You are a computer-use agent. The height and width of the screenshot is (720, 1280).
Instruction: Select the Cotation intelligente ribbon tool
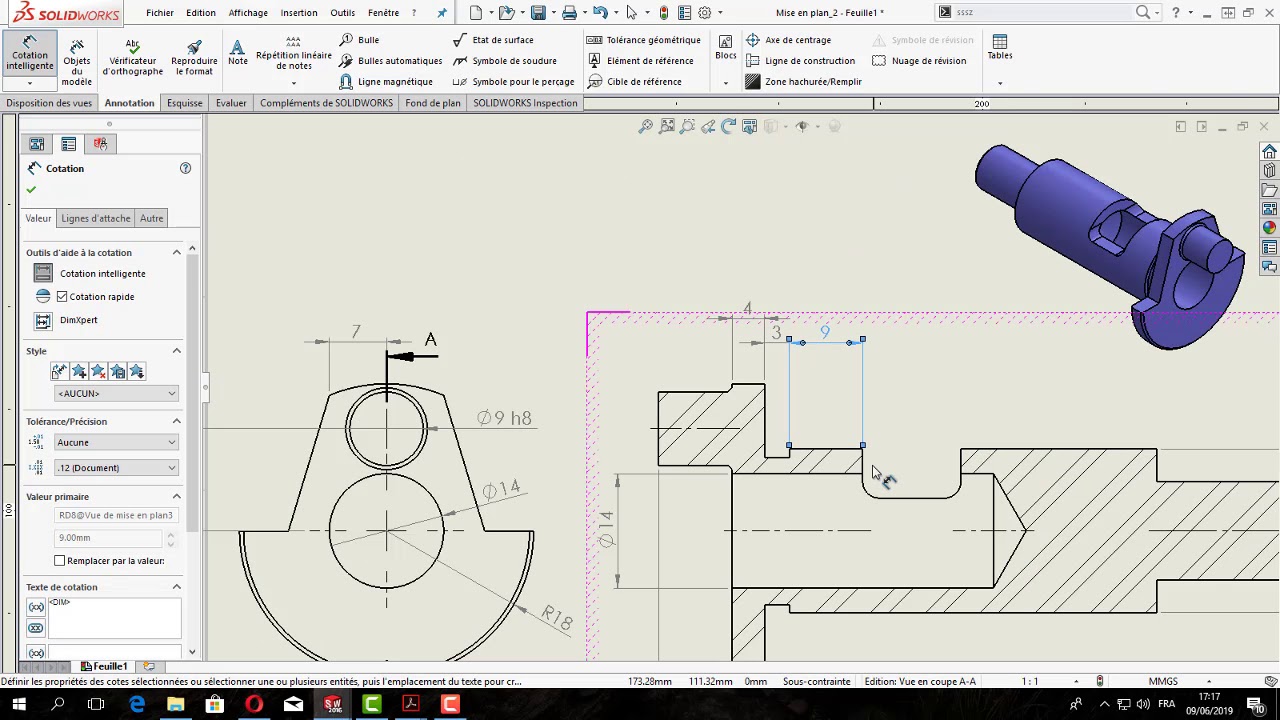(x=30, y=55)
